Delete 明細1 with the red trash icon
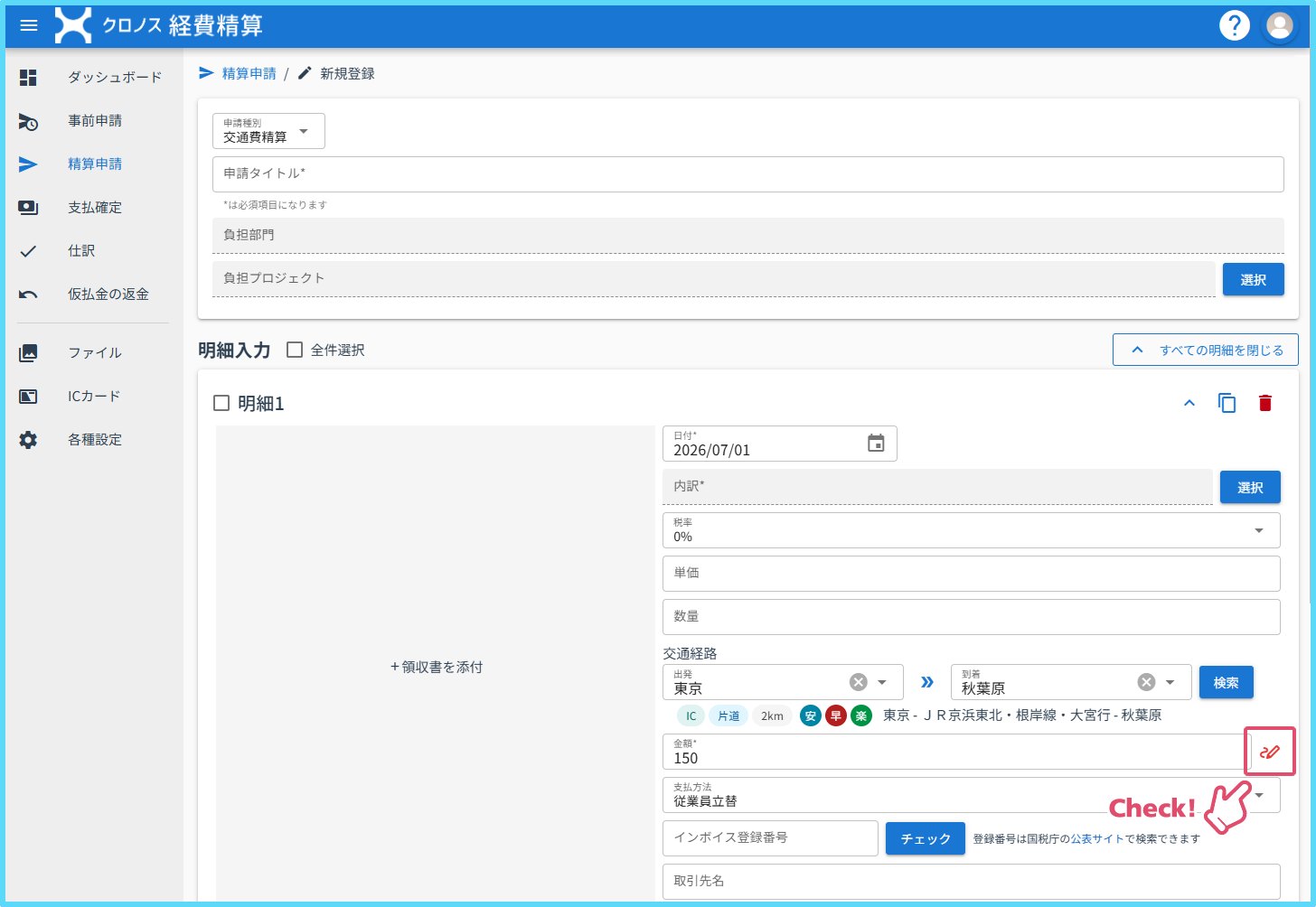 point(1264,403)
